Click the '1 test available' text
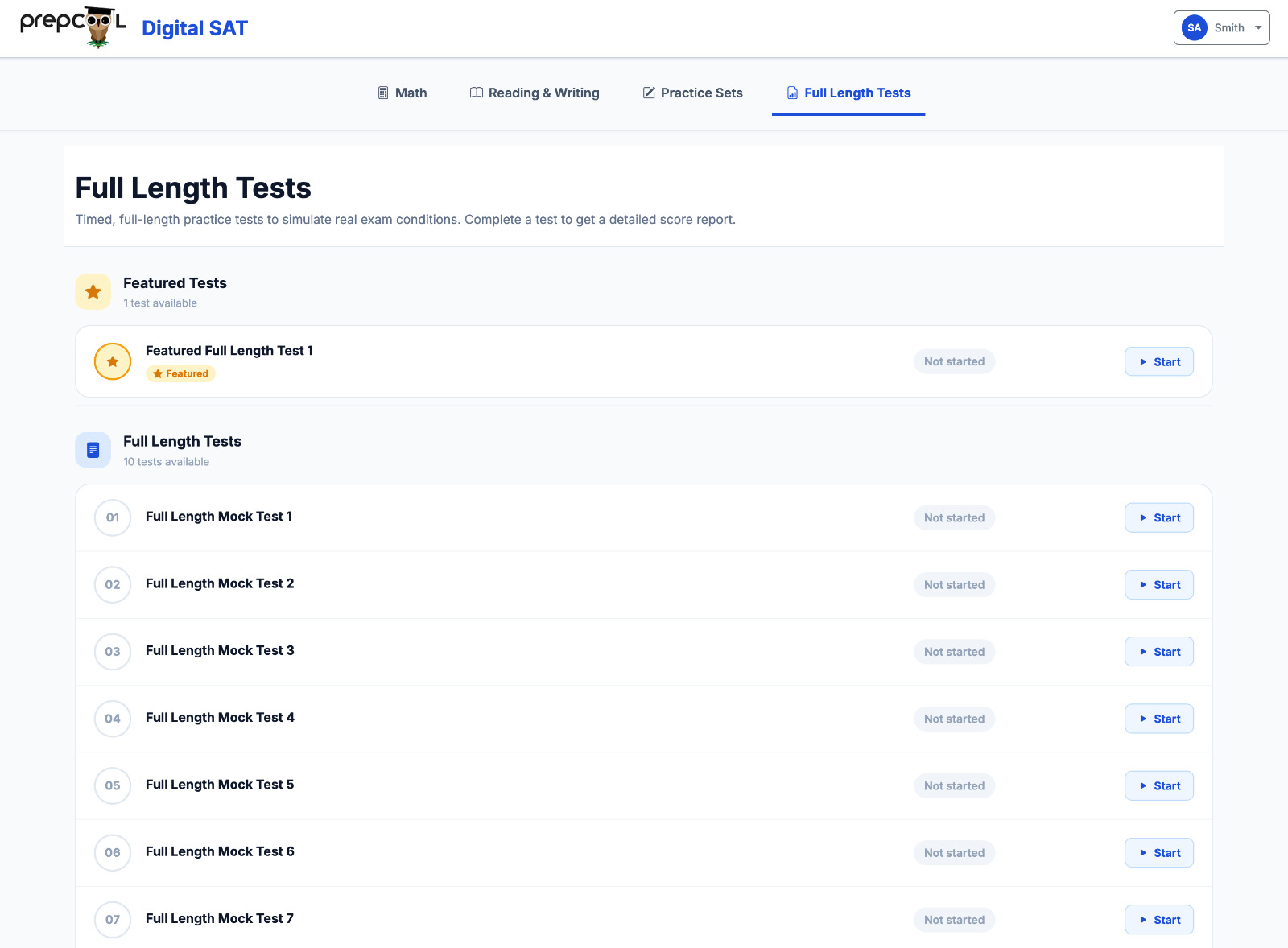The image size is (1288, 948). click(160, 303)
